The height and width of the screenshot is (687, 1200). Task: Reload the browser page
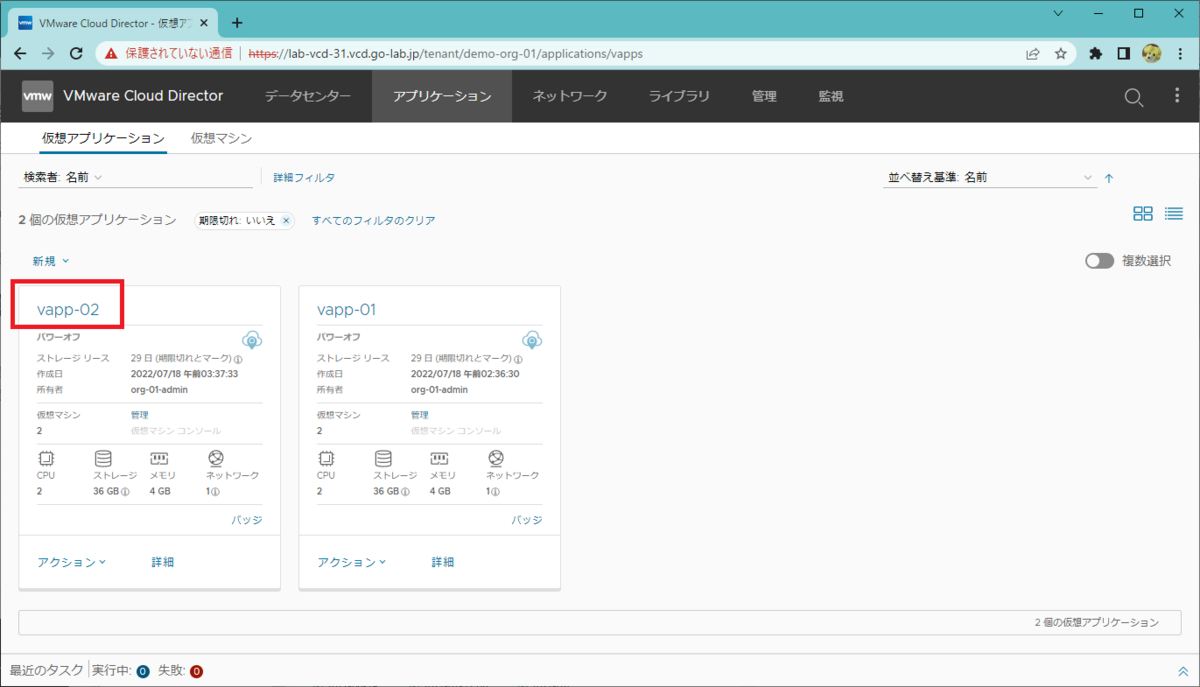pyautogui.click(x=75, y=53)
